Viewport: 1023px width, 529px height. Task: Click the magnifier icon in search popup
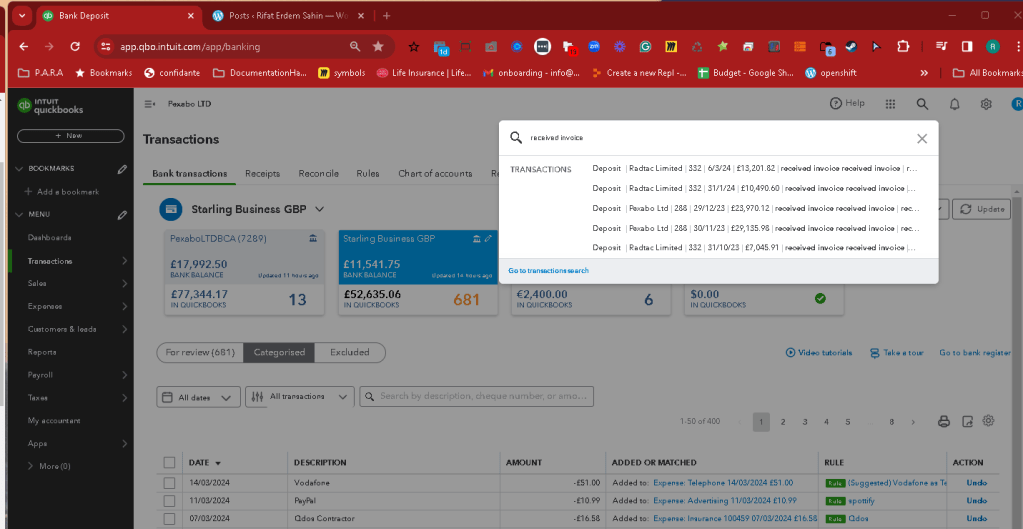[516, 138]
